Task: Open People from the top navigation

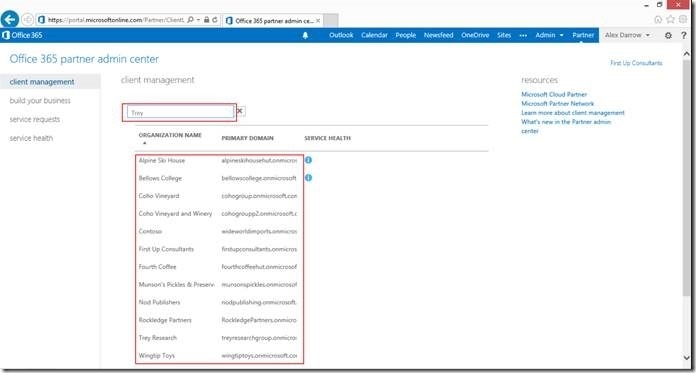Action: tap(406, 35)
